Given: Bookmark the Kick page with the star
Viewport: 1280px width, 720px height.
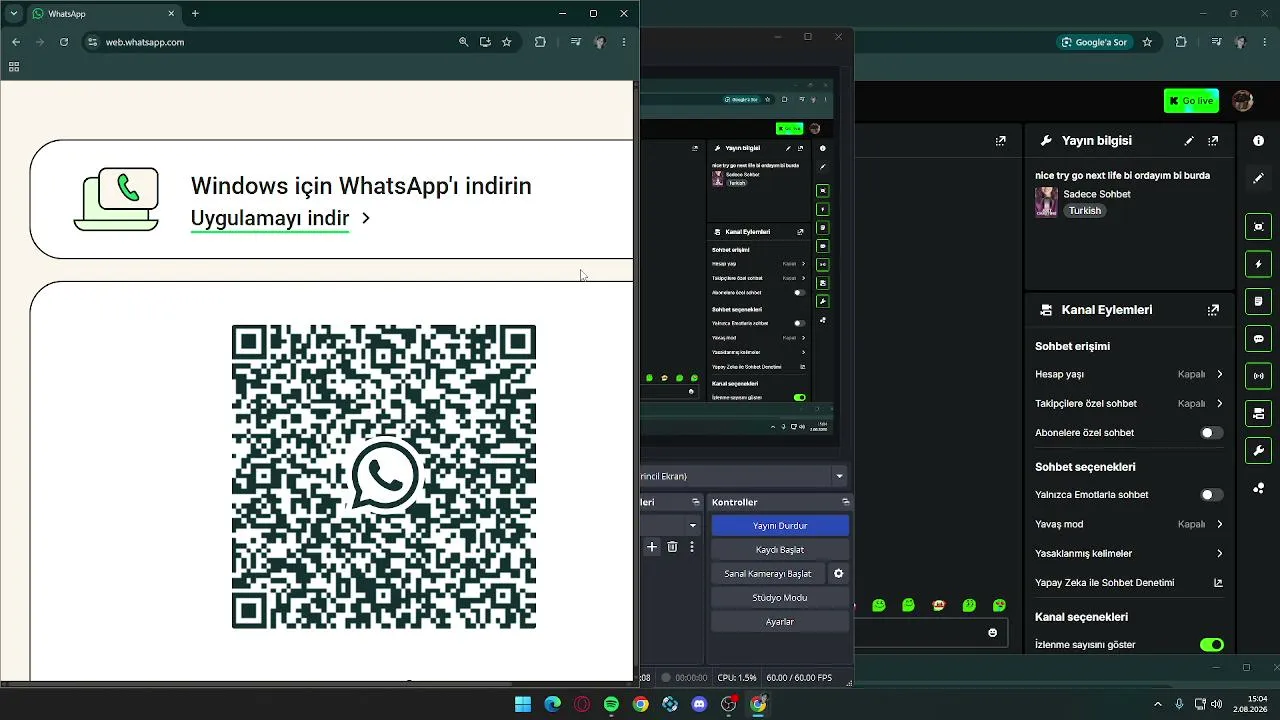Looking at the screenshot, I should point(1147,42).
